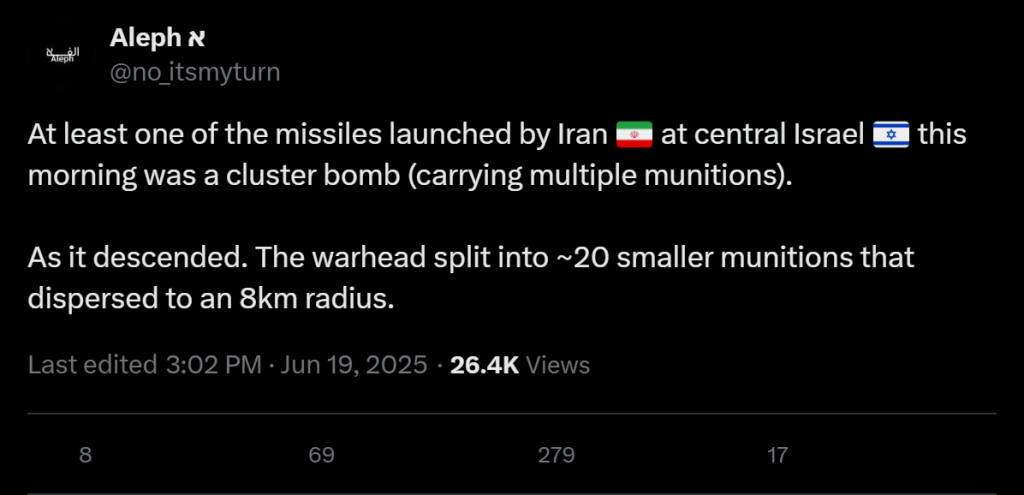Click the bookmark count of 17
This screenshot has height=495, width=1024.
point(777,456)
